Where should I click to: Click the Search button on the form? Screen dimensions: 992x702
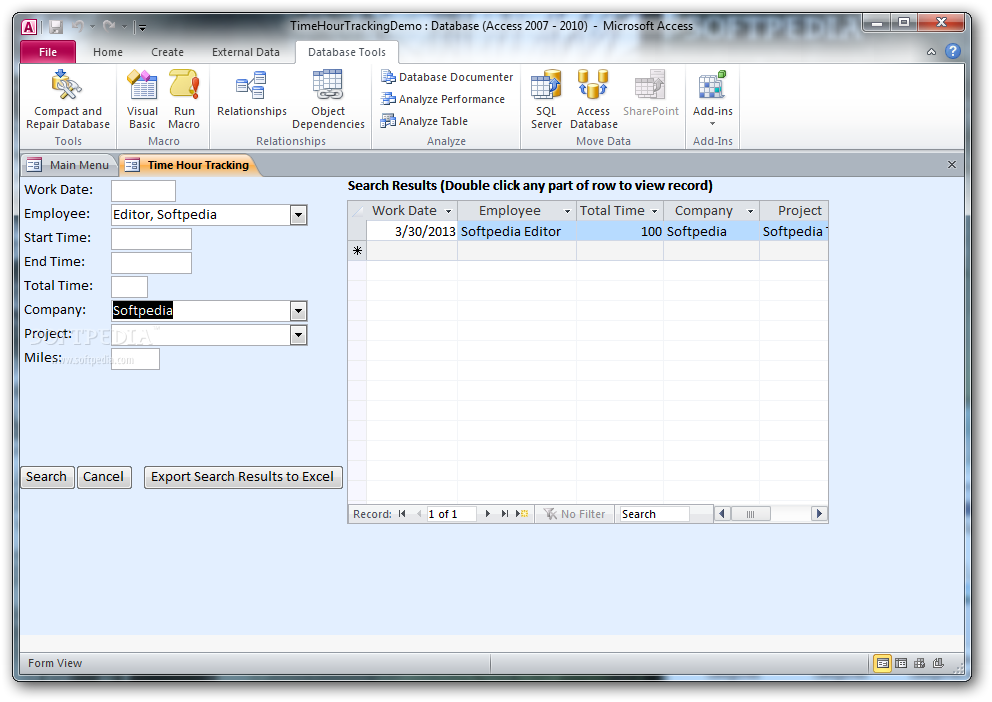(46, 477)
